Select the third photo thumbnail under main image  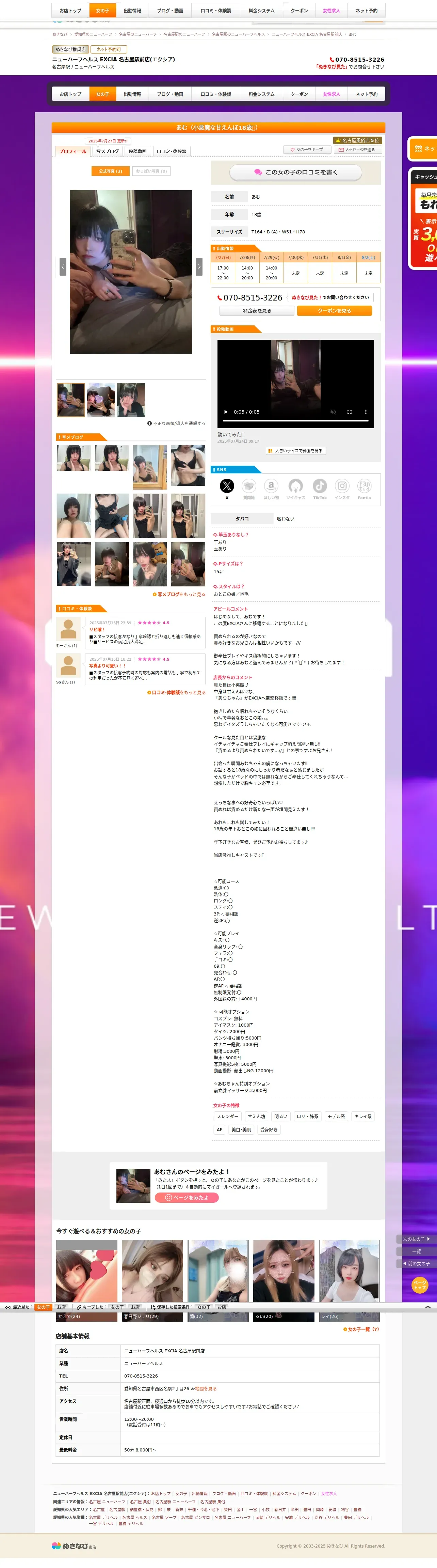click(x=131, y=400)
